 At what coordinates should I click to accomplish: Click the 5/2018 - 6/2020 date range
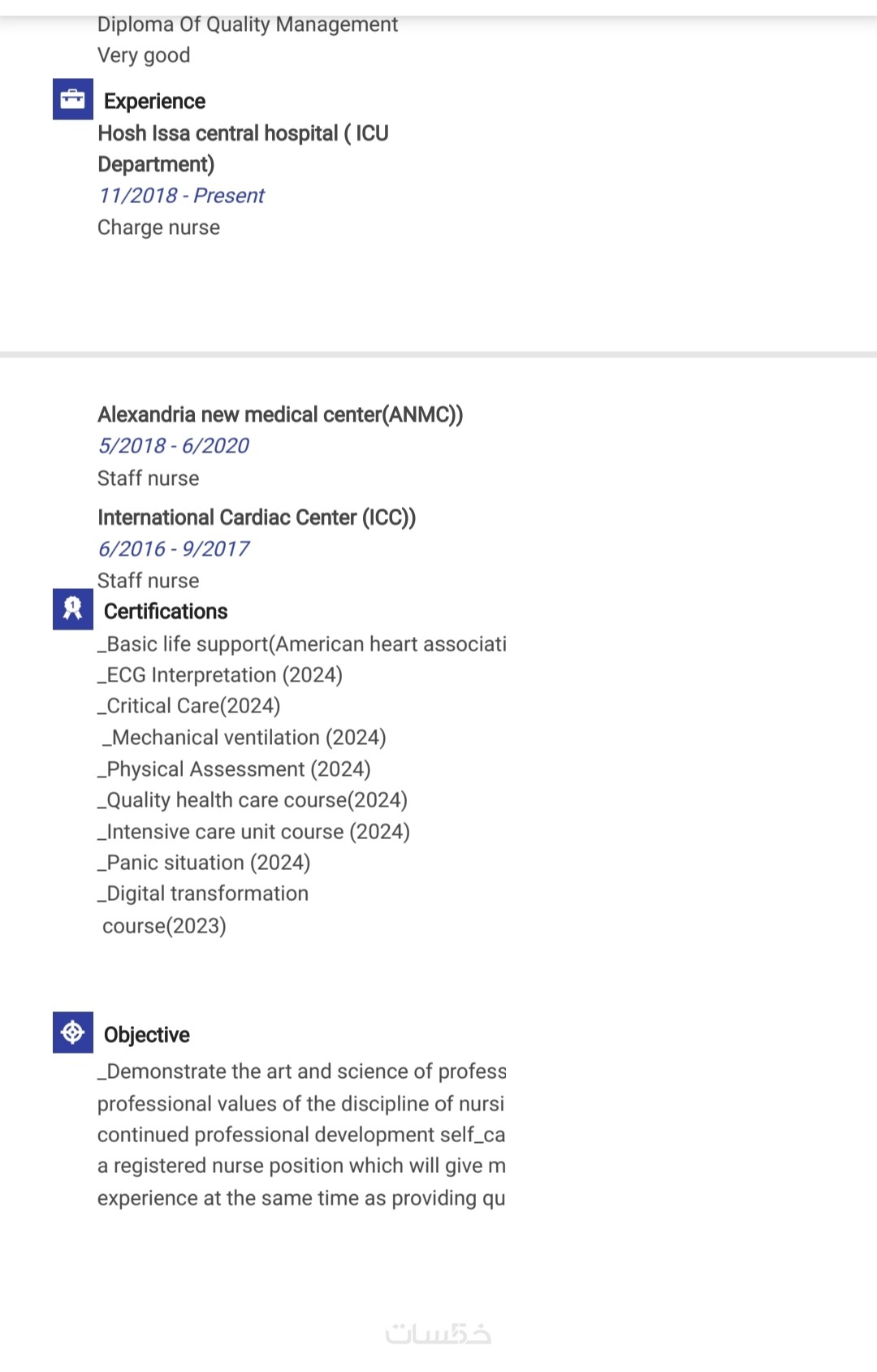coord(173,446)
